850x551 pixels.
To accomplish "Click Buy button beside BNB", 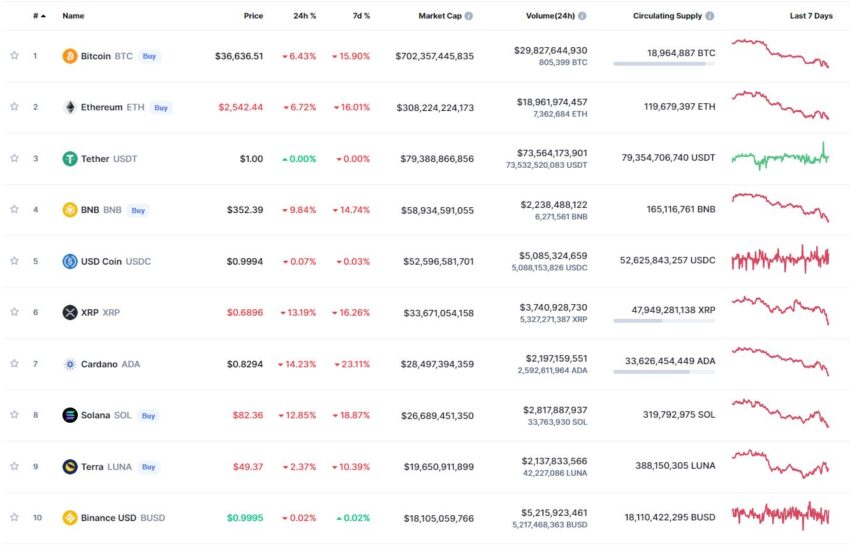I will [x=138, y=210].
